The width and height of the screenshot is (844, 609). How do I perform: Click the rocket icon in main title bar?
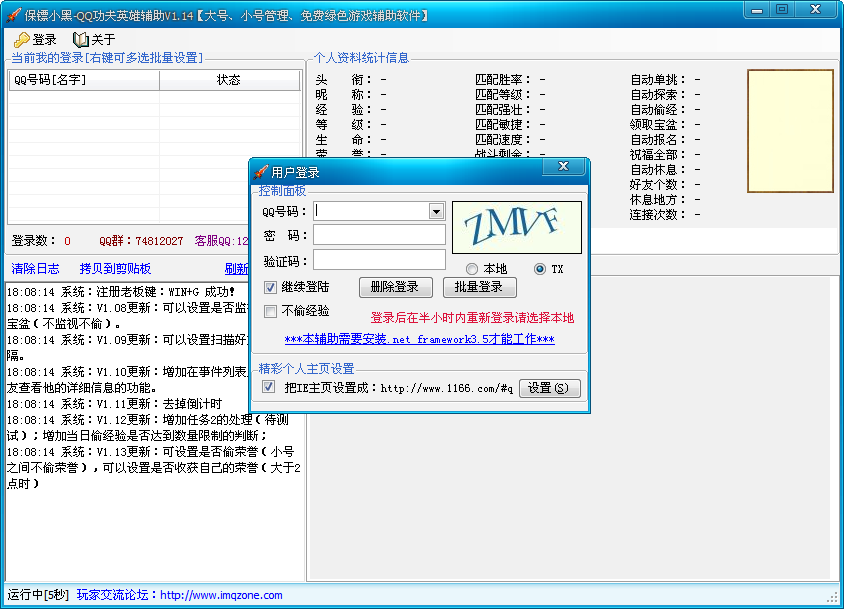(x=13, y=15)
